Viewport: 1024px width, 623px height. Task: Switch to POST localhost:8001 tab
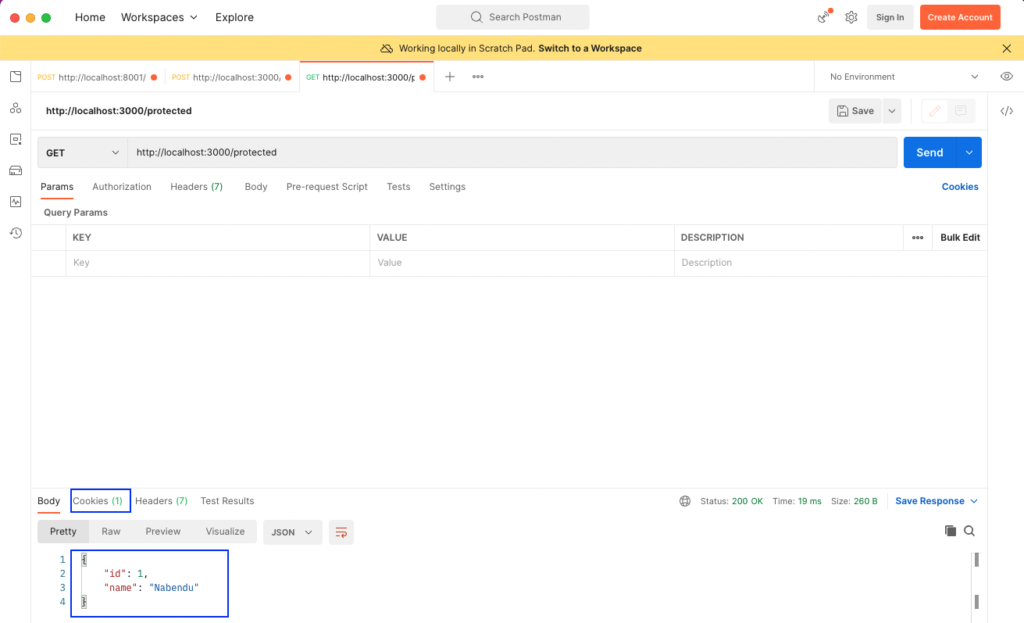97,77
